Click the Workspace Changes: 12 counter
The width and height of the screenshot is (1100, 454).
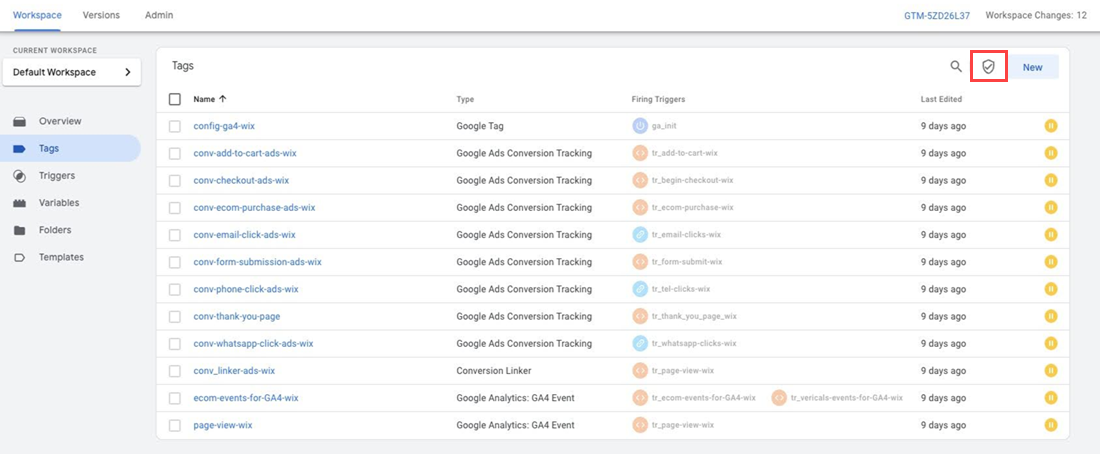point(1036,15)
